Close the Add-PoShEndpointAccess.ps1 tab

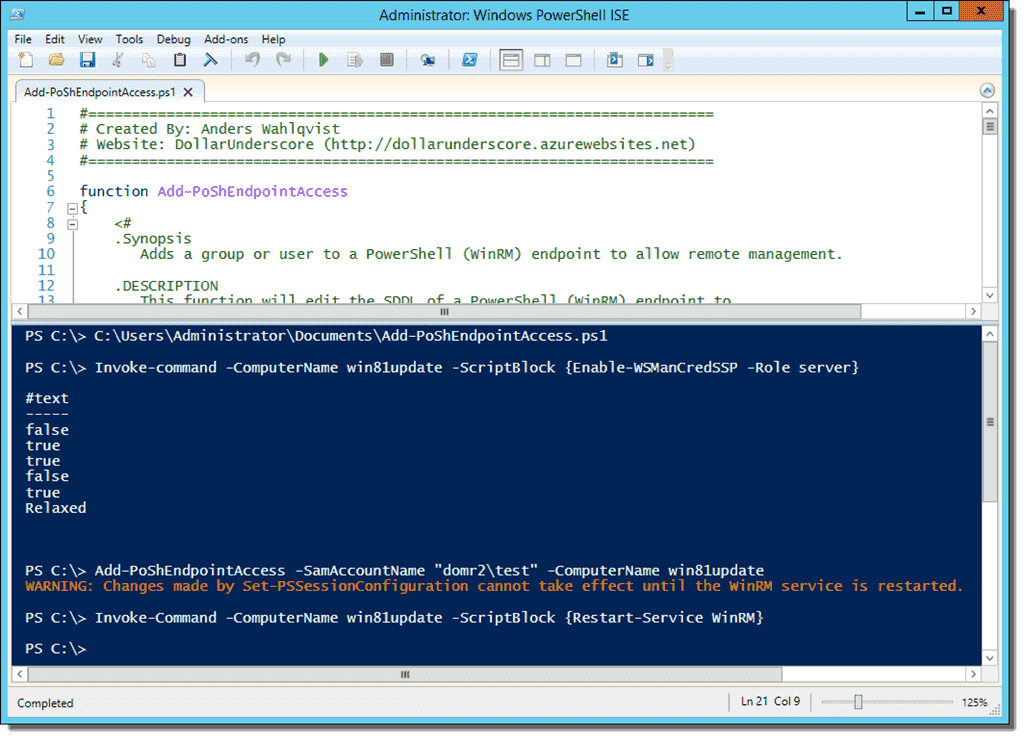pyautogui.click(x=187, y=89)
